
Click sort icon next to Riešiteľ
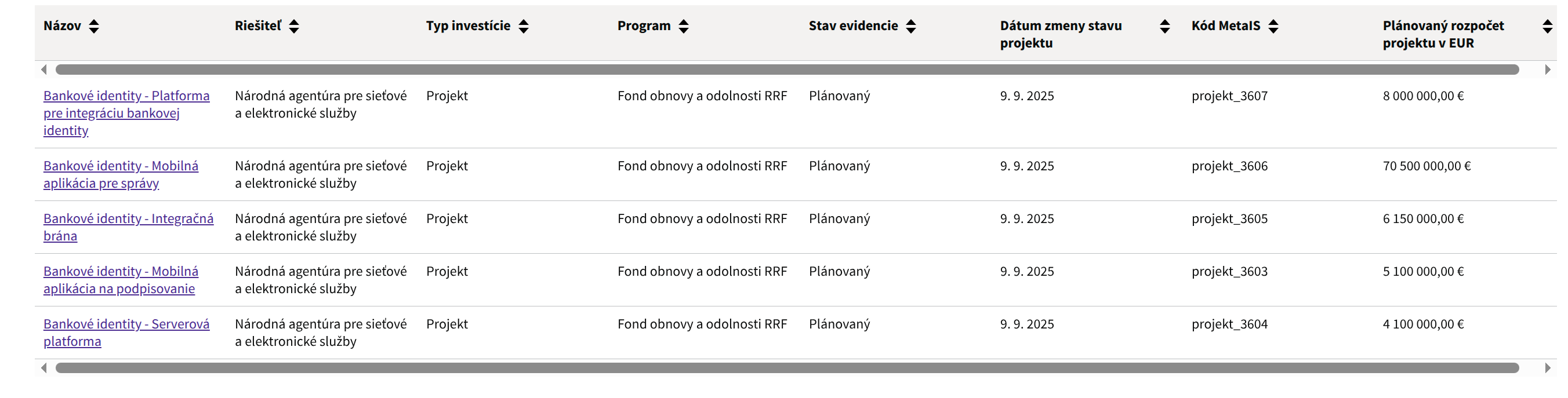294,26
